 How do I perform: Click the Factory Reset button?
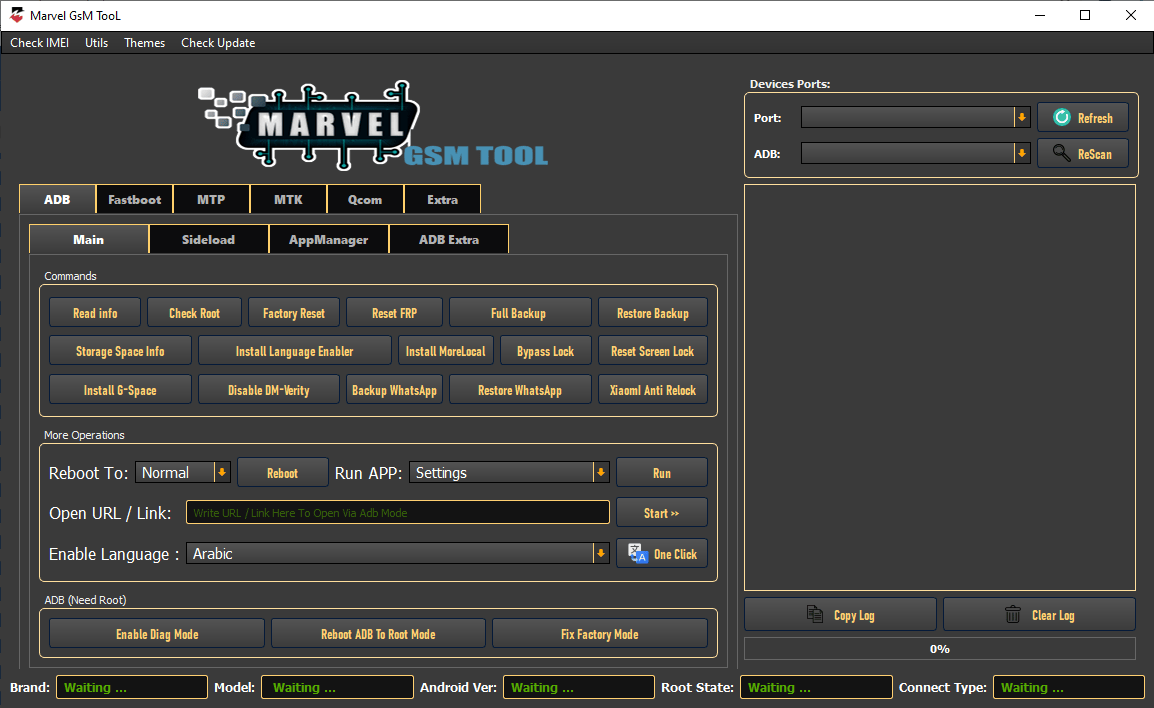(x=293, y=312)
